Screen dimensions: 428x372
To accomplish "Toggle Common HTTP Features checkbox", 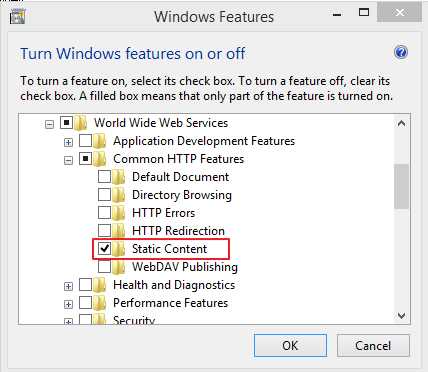I will pyautogui.click(x=85, y=158).
